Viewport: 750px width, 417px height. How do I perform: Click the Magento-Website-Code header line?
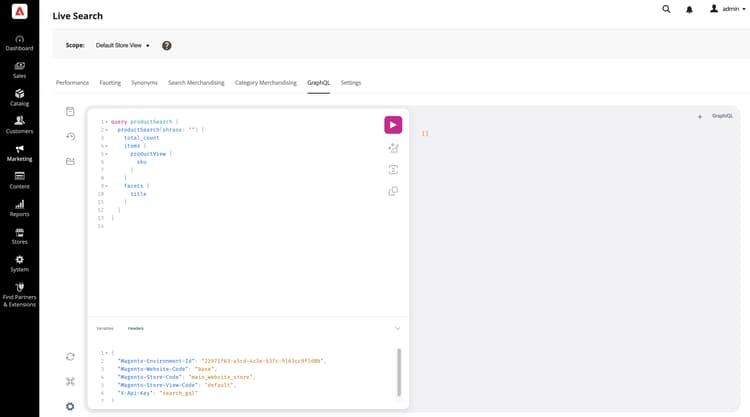coord(167,369)
